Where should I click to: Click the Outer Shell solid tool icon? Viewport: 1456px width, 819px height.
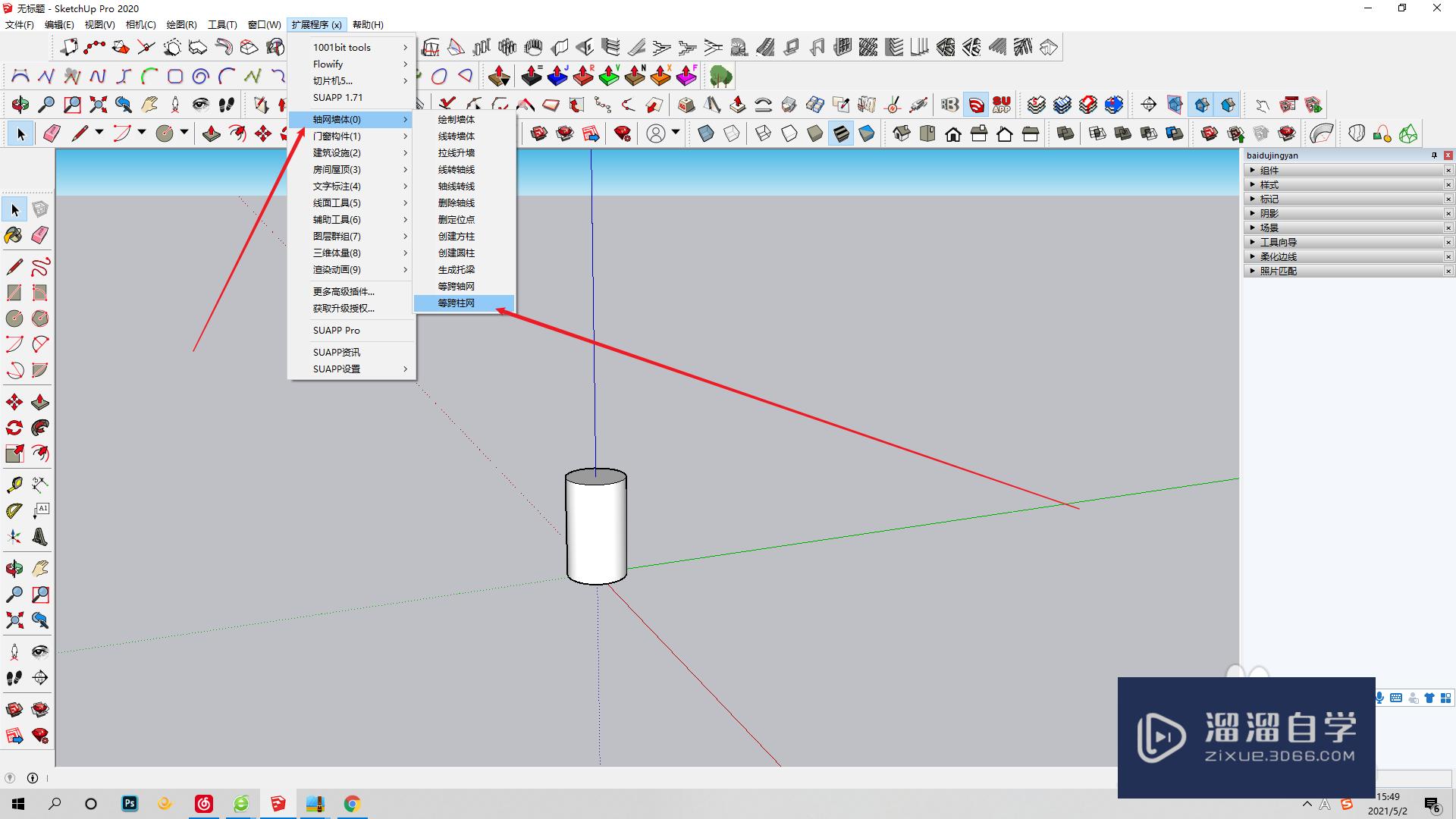1065,134
